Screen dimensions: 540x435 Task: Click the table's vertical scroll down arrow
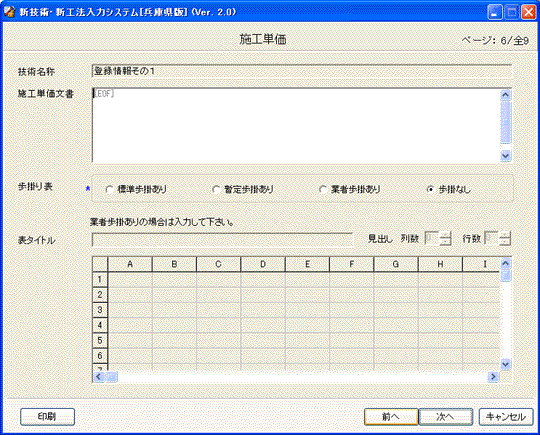click(506, 364)
